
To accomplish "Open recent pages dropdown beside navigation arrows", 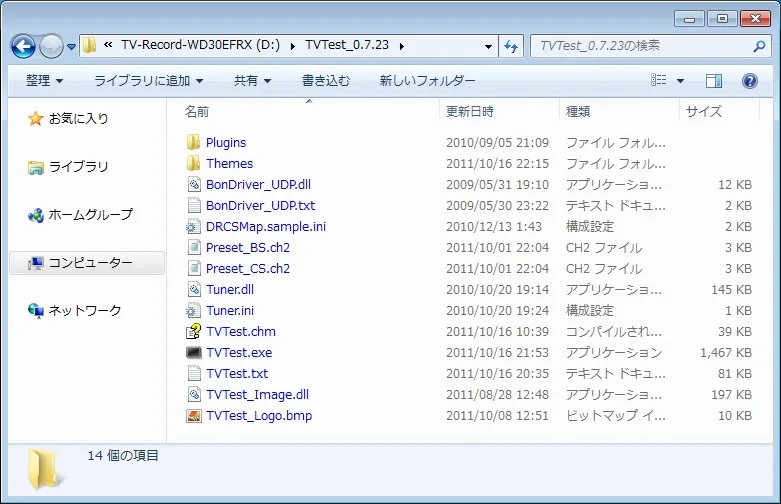I will [71, 47].
